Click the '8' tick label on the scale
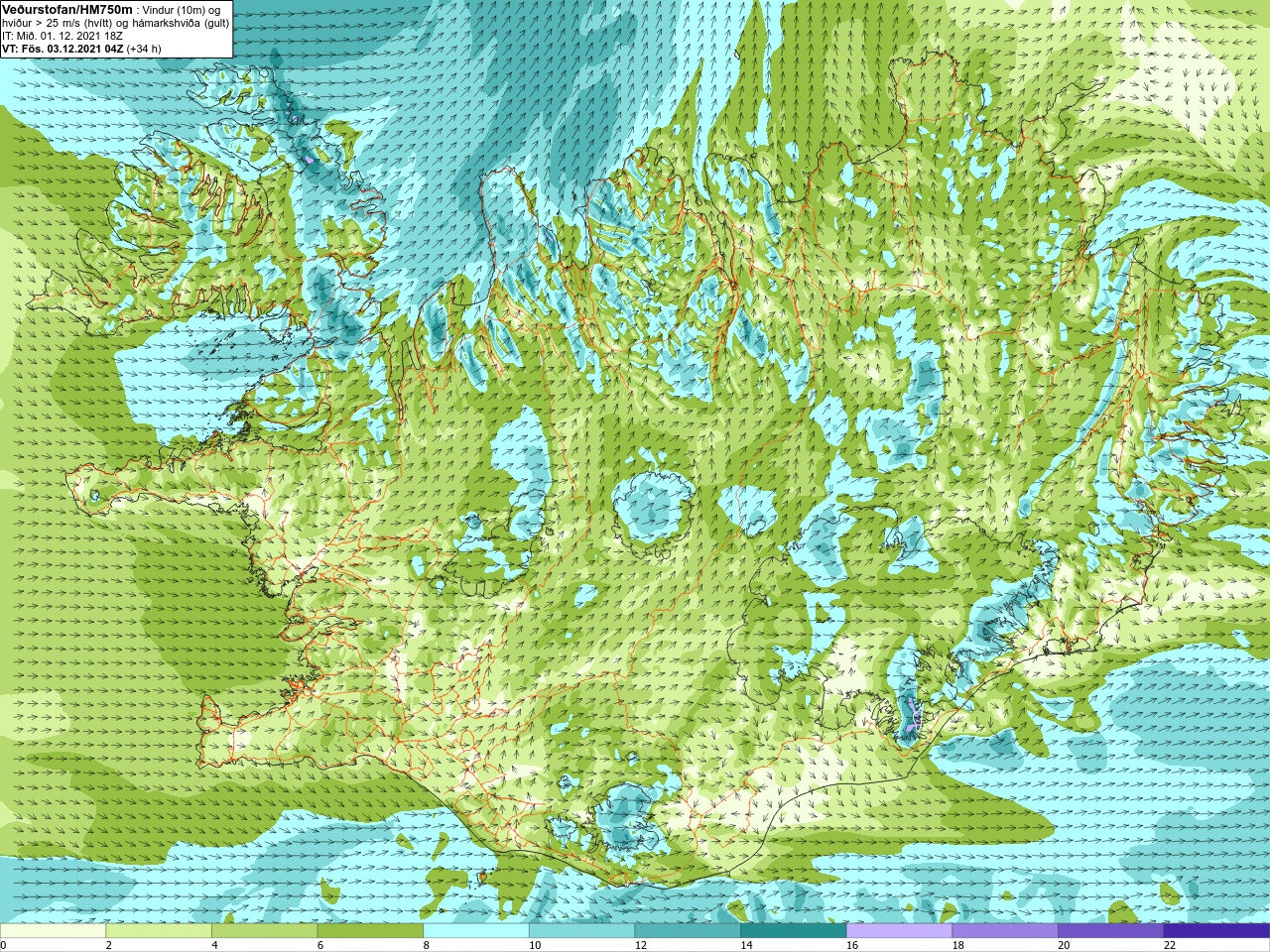1270x952 pixels. (x=427, y=946)
